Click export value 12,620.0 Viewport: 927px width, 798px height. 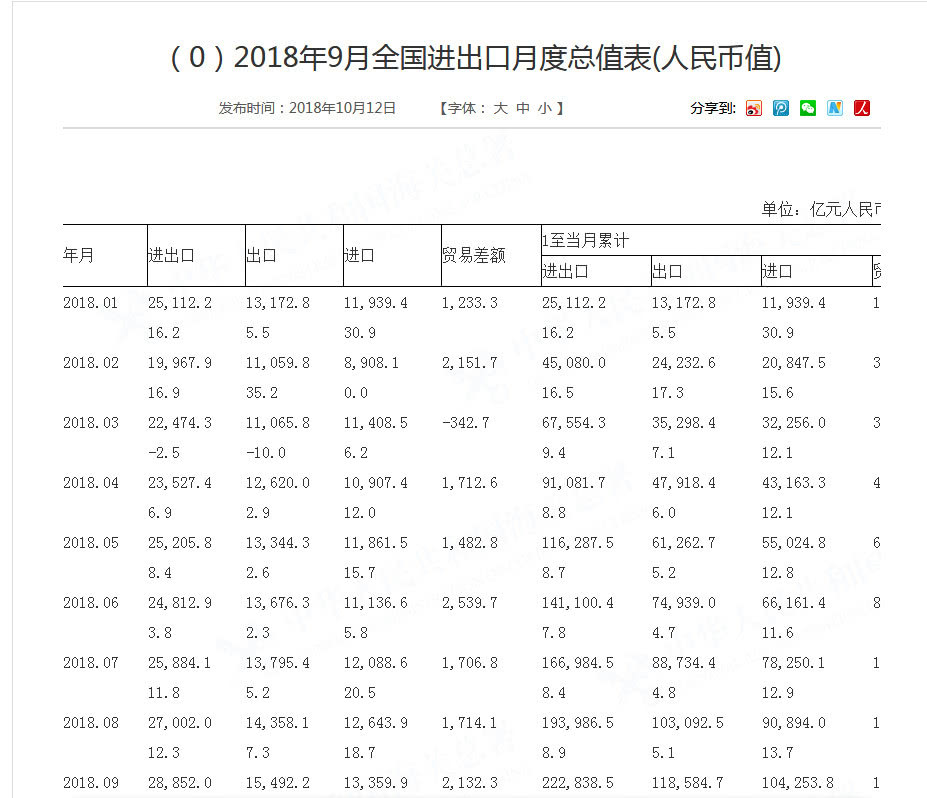tap(278, 483)
